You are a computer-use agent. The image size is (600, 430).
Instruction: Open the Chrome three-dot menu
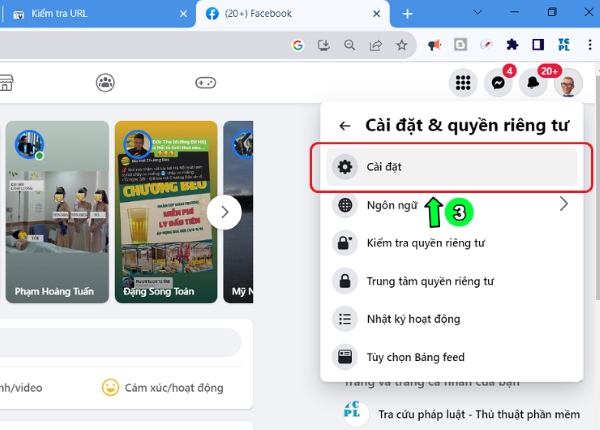coord(588,45)
